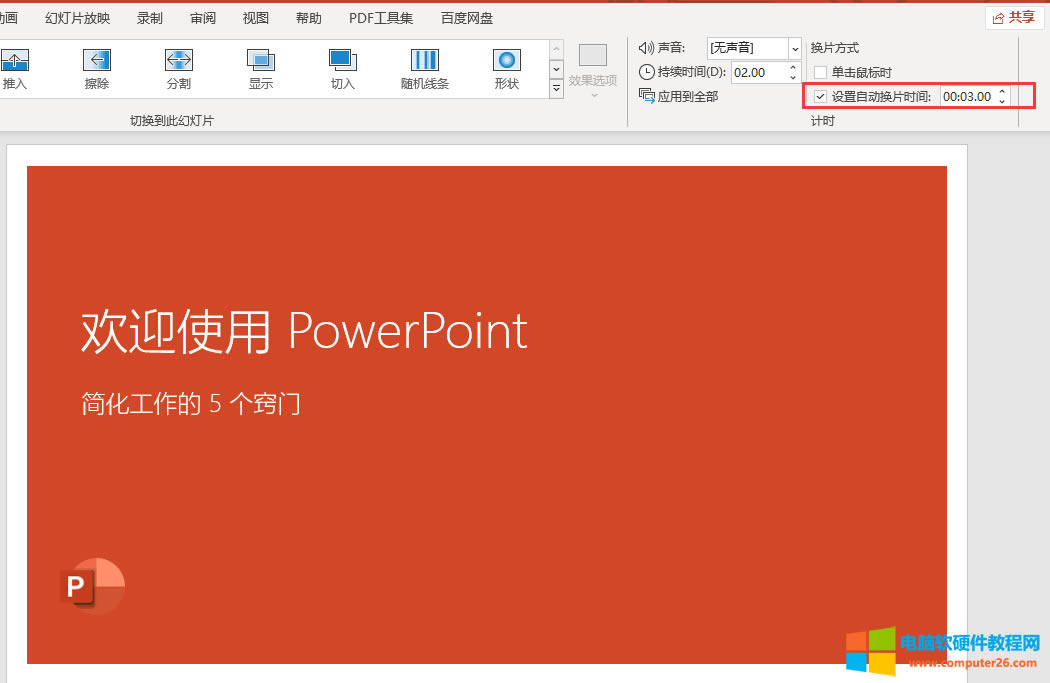Choose the 形状 (Shape) transition
The image size is (1050, 683).
click(507, 68)
